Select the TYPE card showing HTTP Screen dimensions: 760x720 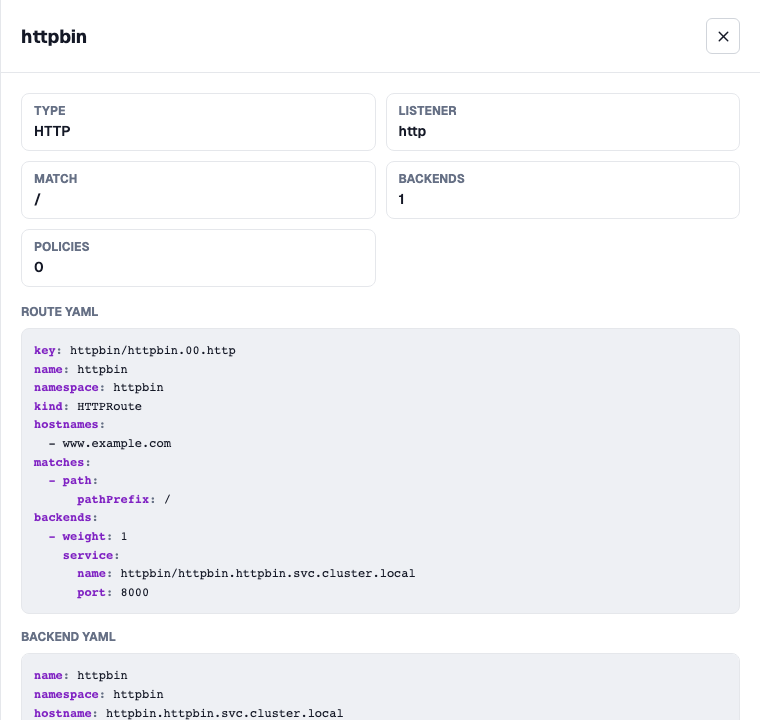[x=198, y=122]
